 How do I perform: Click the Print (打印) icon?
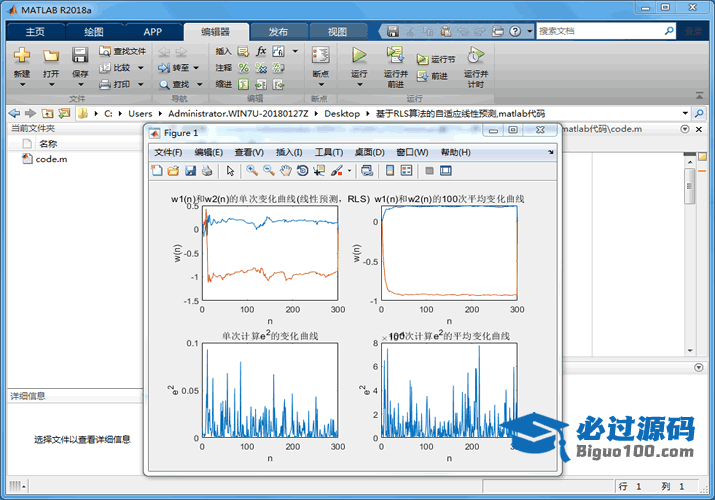click(x=105, y=84)
